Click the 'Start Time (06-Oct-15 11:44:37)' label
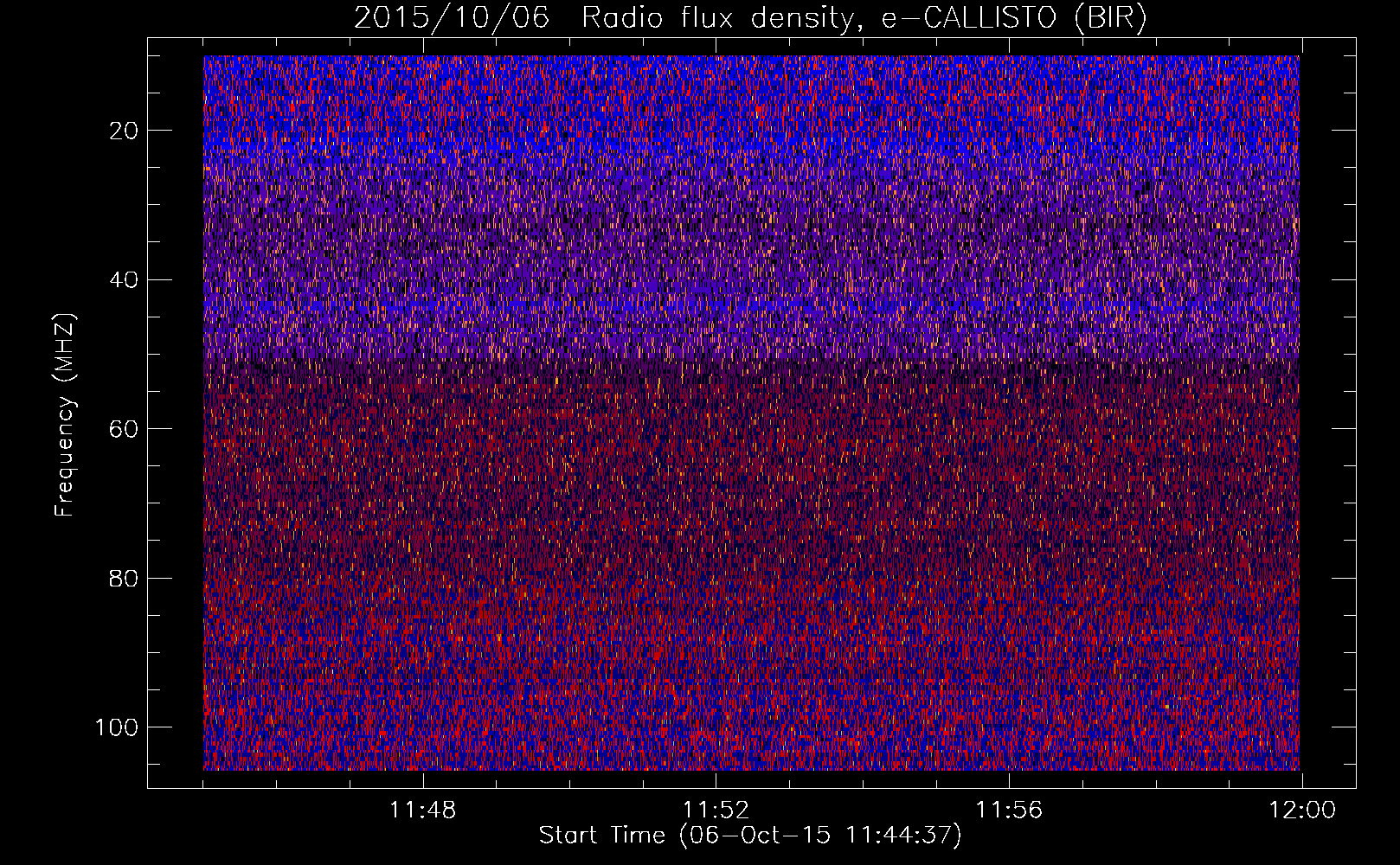 [750, 836]
